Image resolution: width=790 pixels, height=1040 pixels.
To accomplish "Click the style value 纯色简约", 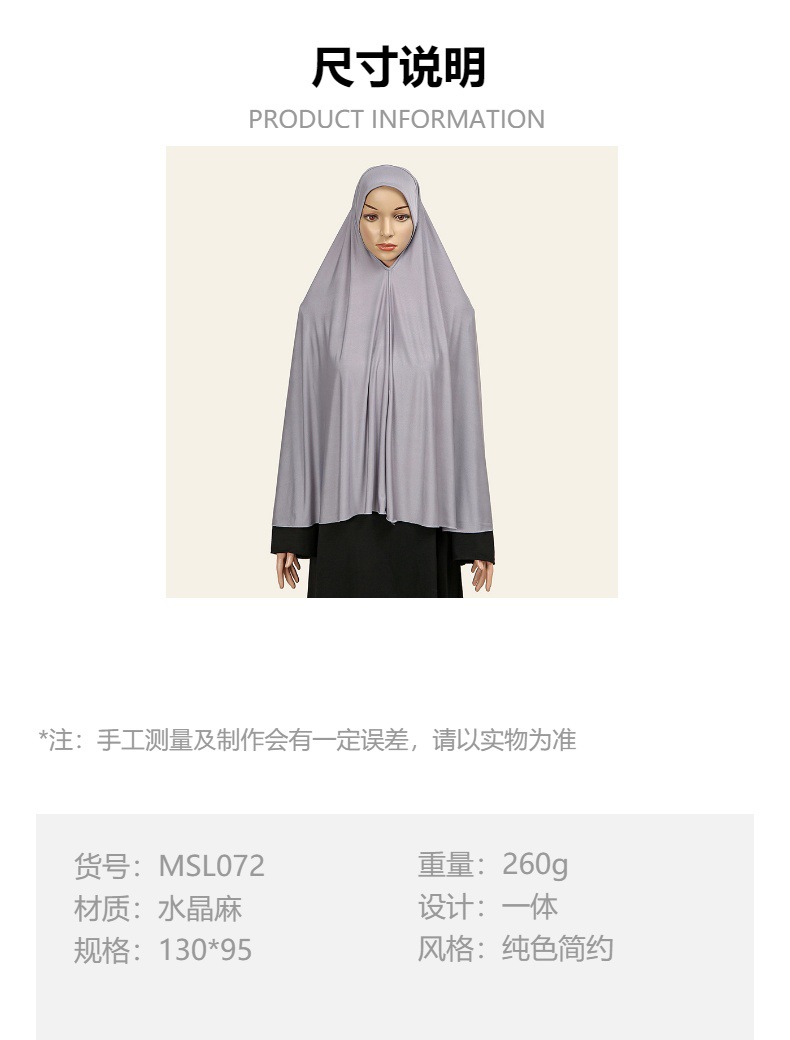I will point(557,948).
